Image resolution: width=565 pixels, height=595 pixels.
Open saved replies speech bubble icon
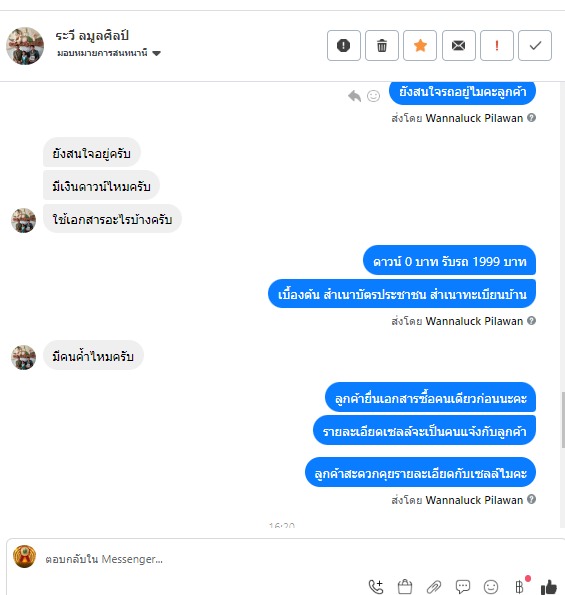click(x=463, y=587)
